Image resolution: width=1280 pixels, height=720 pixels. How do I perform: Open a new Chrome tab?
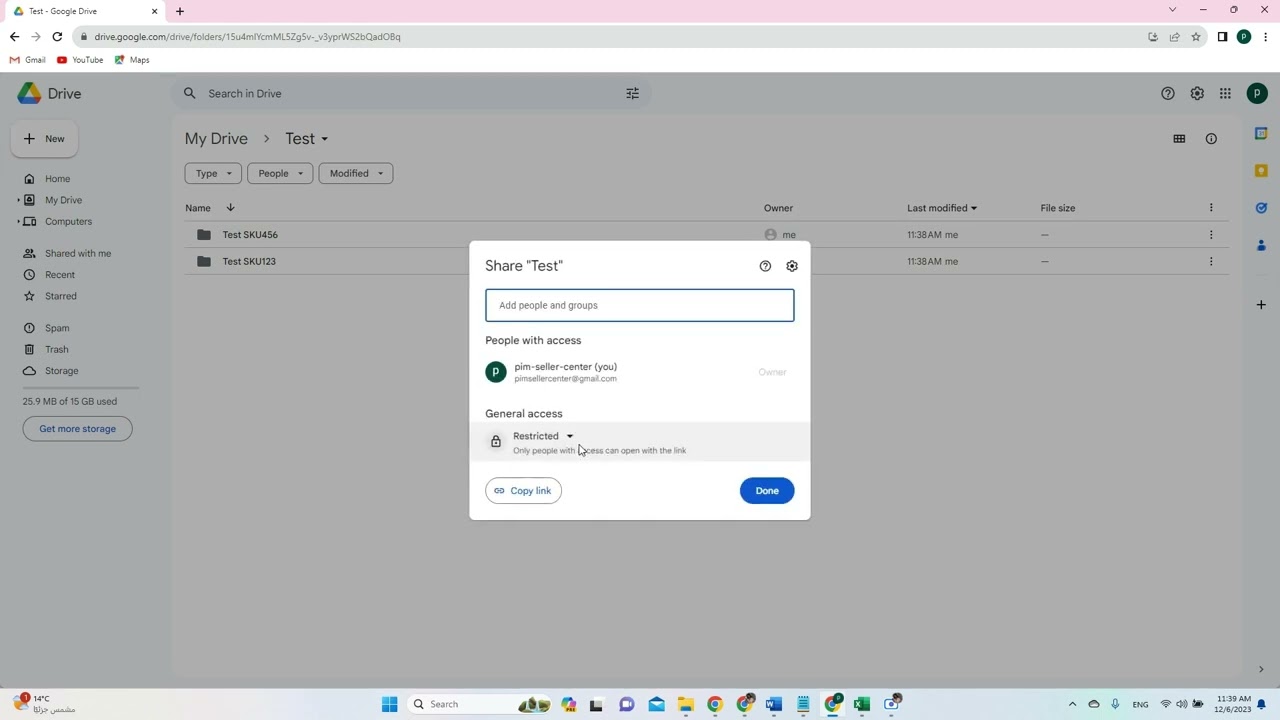[180, 11]
